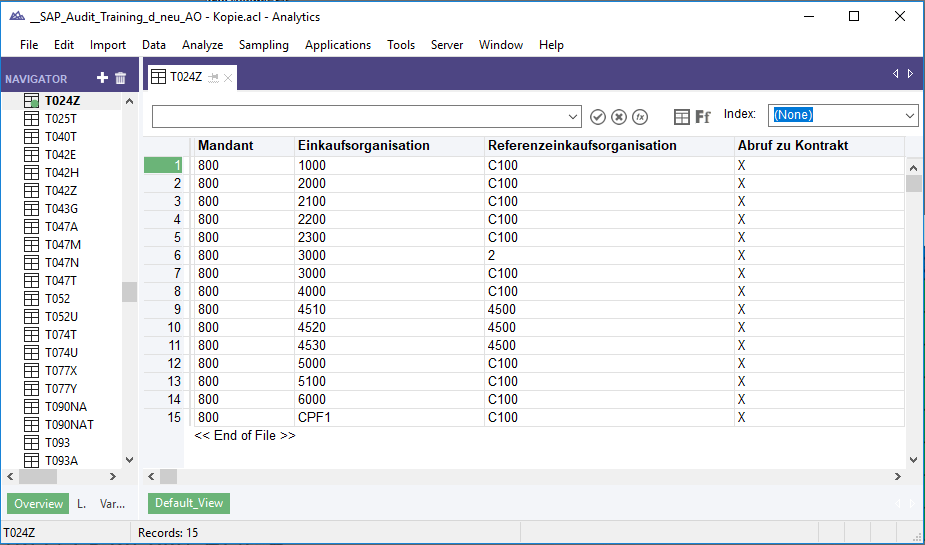925x545 pixels.
Task: Open table T047M in Navigator
Action: [63, 245]
